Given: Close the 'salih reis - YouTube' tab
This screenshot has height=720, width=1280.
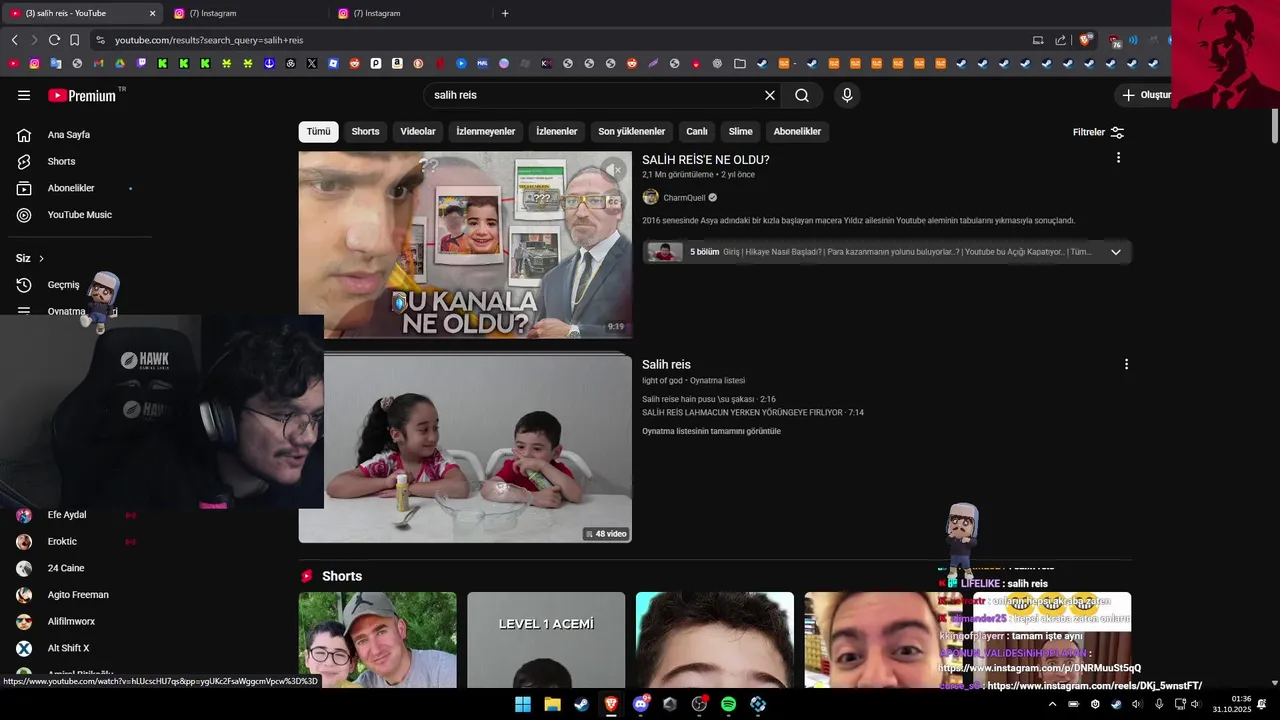Looking at the screenshot, I should point(152,13).
